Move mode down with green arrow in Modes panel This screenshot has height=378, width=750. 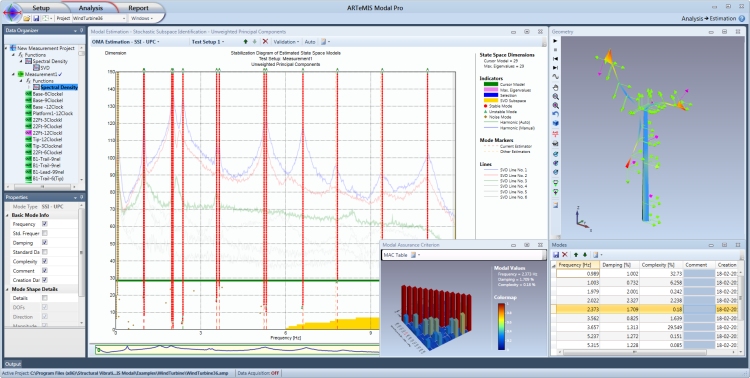(x=585, y=255)
